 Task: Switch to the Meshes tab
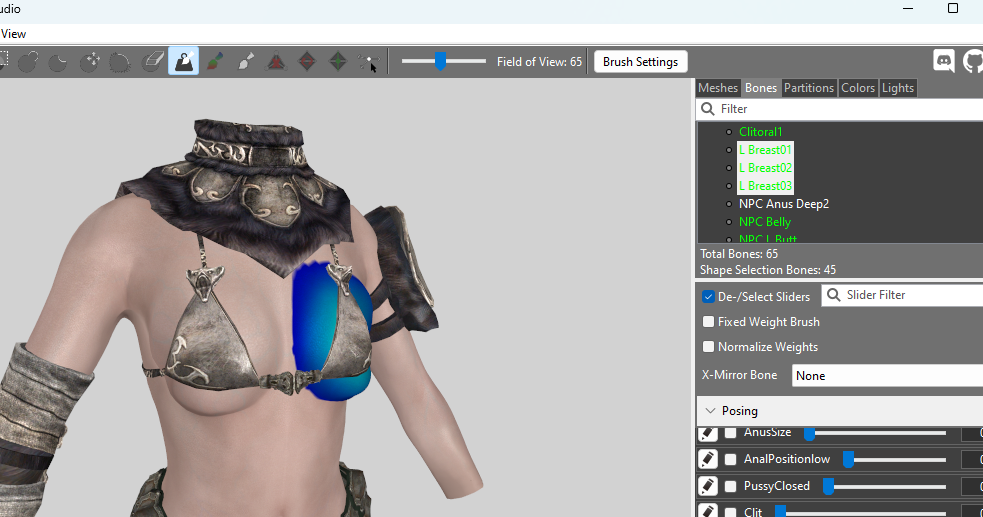click(718, 88)
